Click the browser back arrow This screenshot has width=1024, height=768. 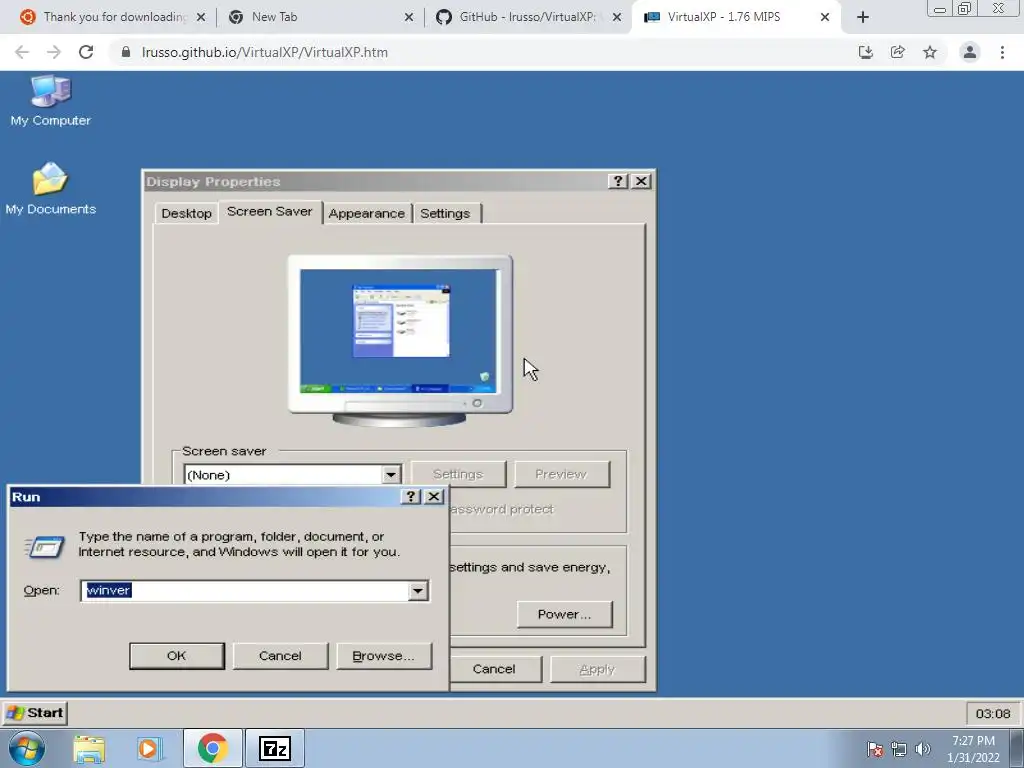[x=22, y=52]
